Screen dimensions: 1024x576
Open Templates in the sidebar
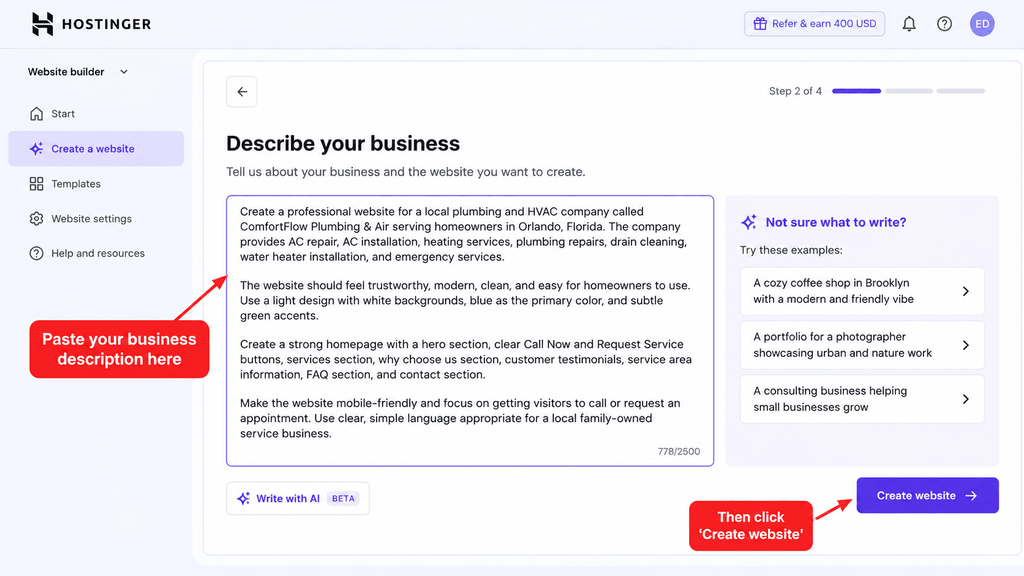pos(96,184)
